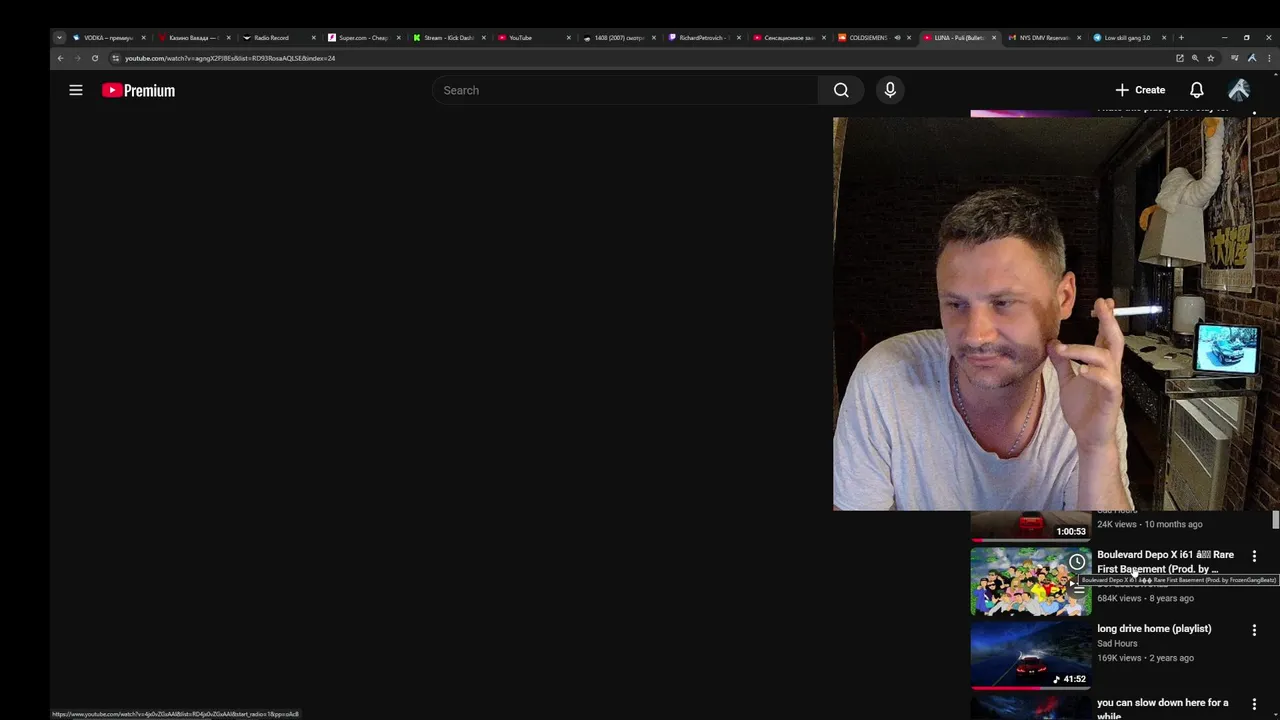
Task: Open YouTube notifications bell
Action: 1196,90
